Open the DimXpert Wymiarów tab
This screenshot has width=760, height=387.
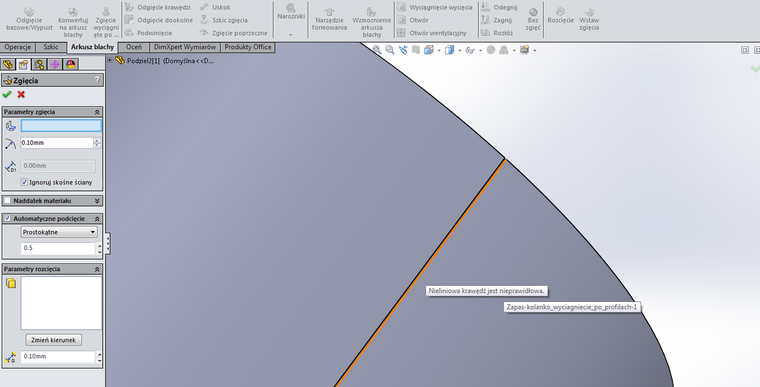tap(185, 47)
